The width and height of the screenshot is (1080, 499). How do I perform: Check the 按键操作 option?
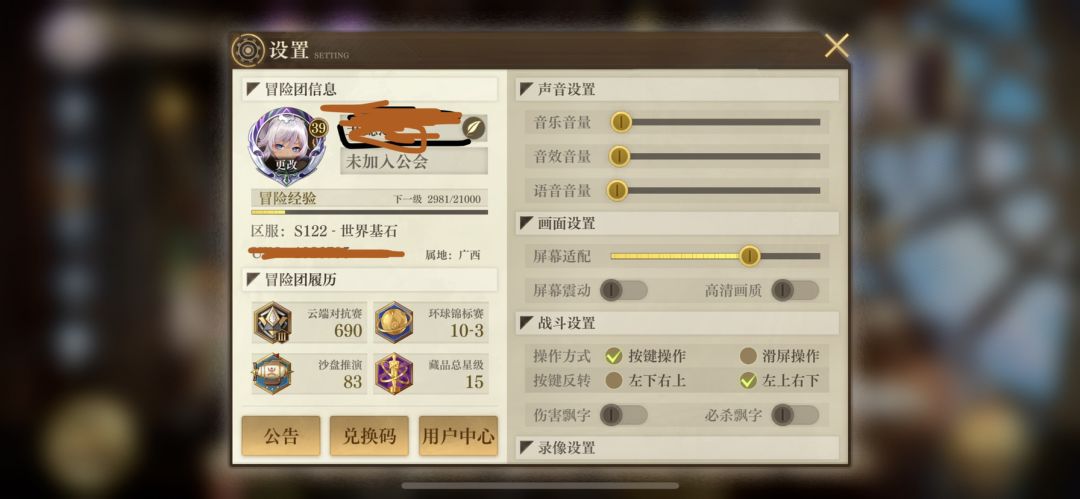pos(614,356)
